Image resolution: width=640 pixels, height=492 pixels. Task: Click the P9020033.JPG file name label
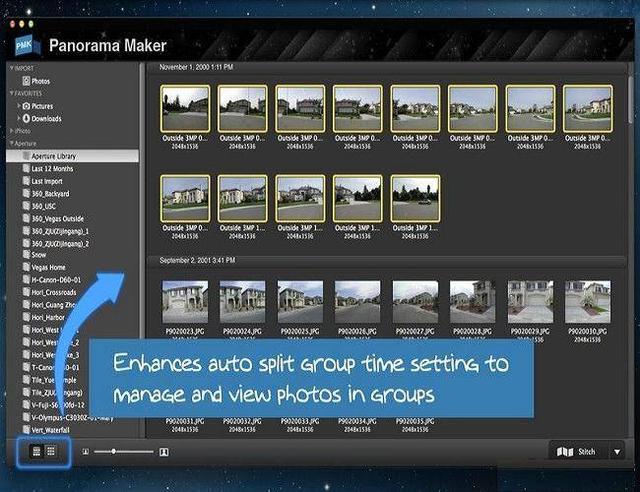pyautogui.click(x=300, y=421)
